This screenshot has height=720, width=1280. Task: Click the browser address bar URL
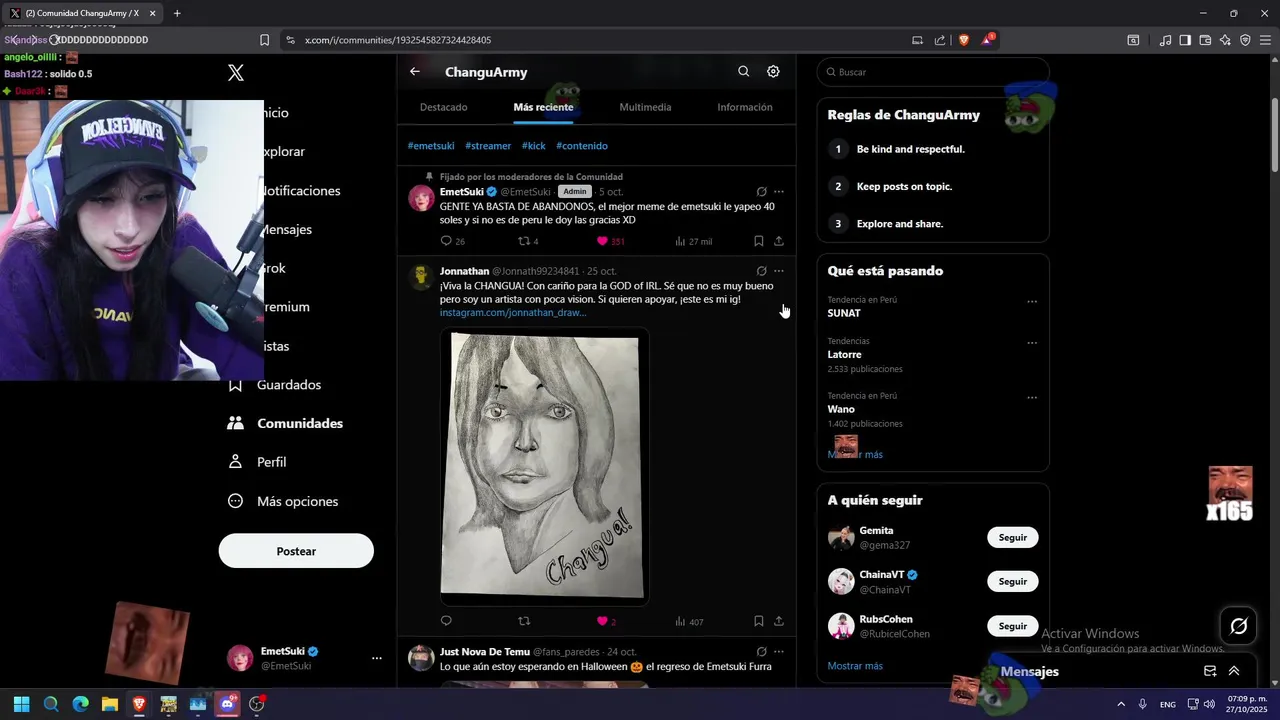pyautogui.click(x=398, y=40)
